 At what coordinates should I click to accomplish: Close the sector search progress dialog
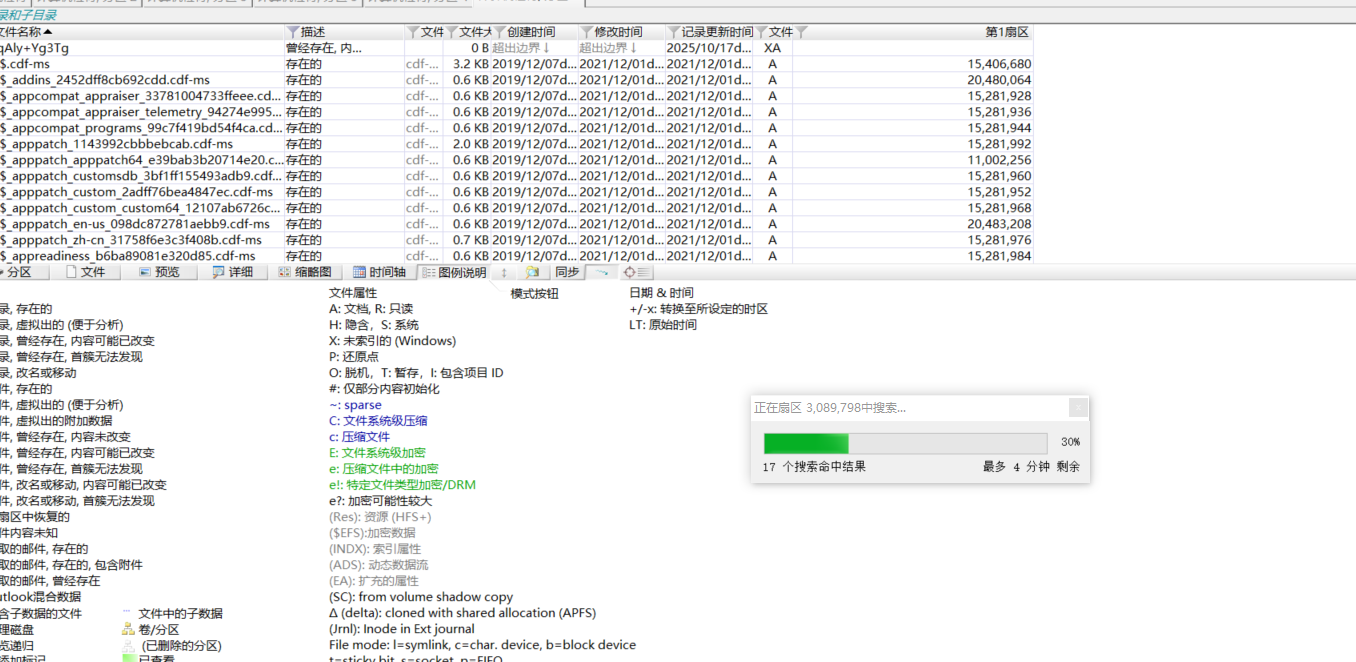[1077, 408]
